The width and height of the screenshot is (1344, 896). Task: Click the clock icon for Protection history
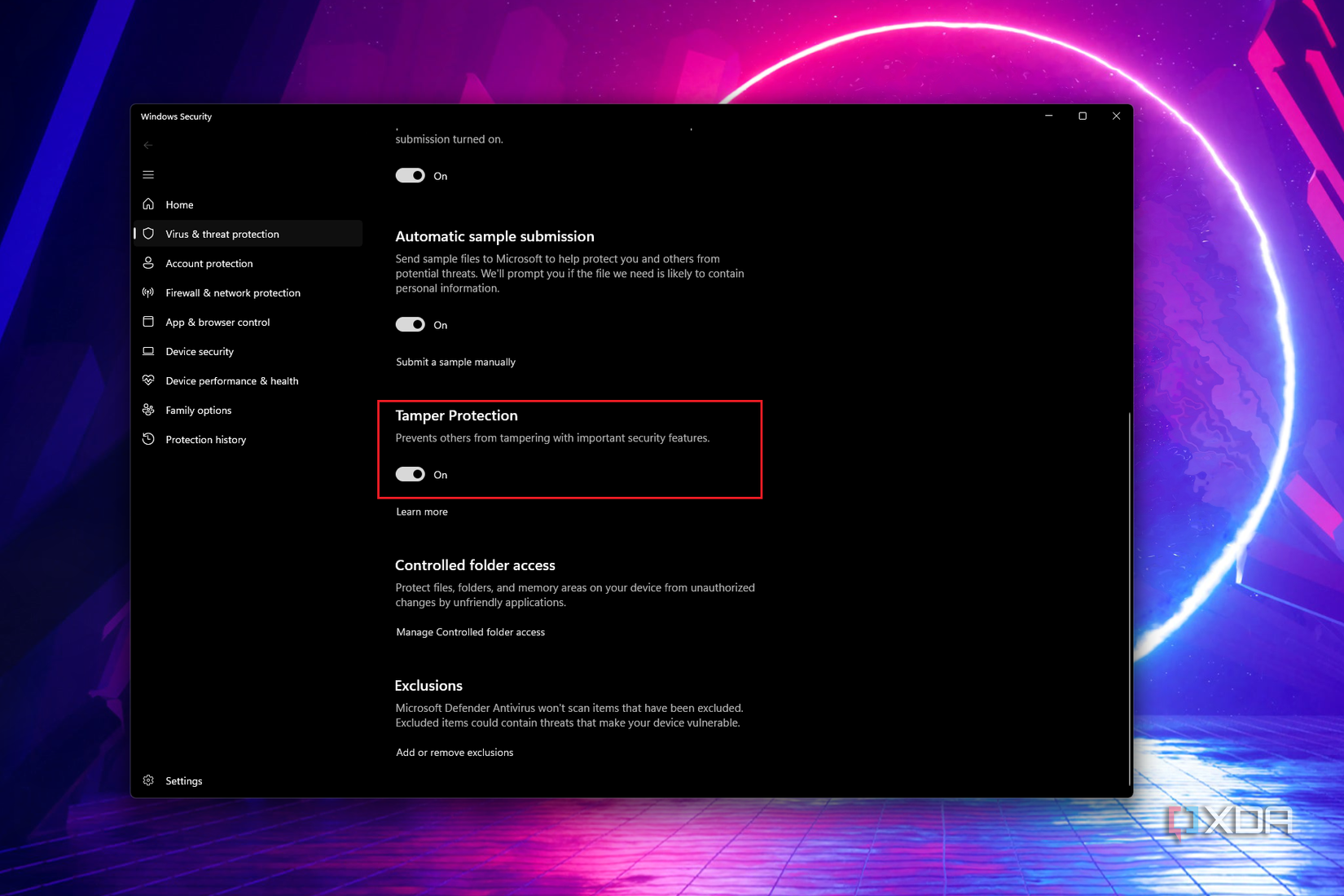(148, 438)
